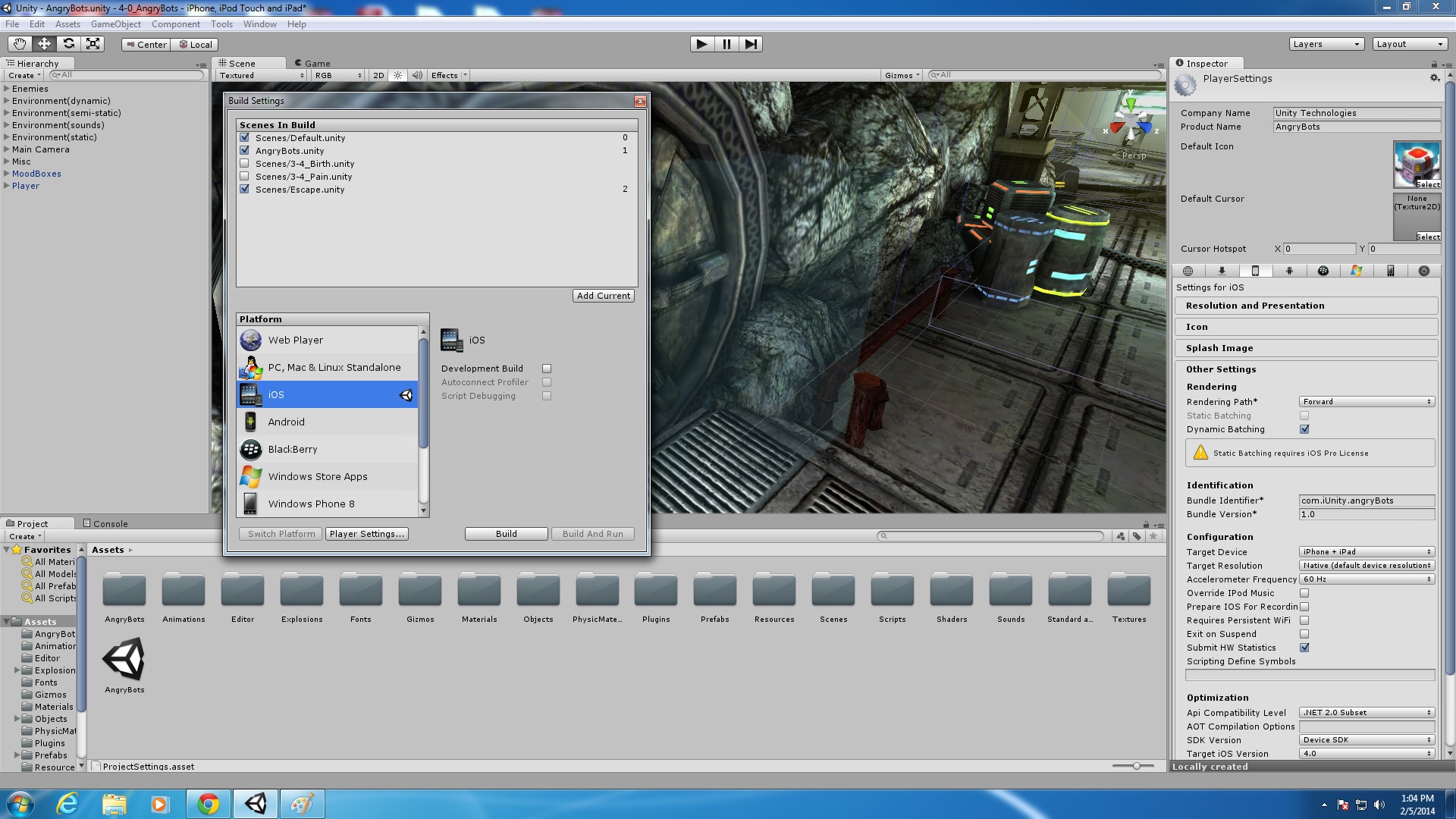Image resolution: width=1456 pixels, height=819 pixels.
Task: Filter project search by type icon
Action: point(1120,536)
